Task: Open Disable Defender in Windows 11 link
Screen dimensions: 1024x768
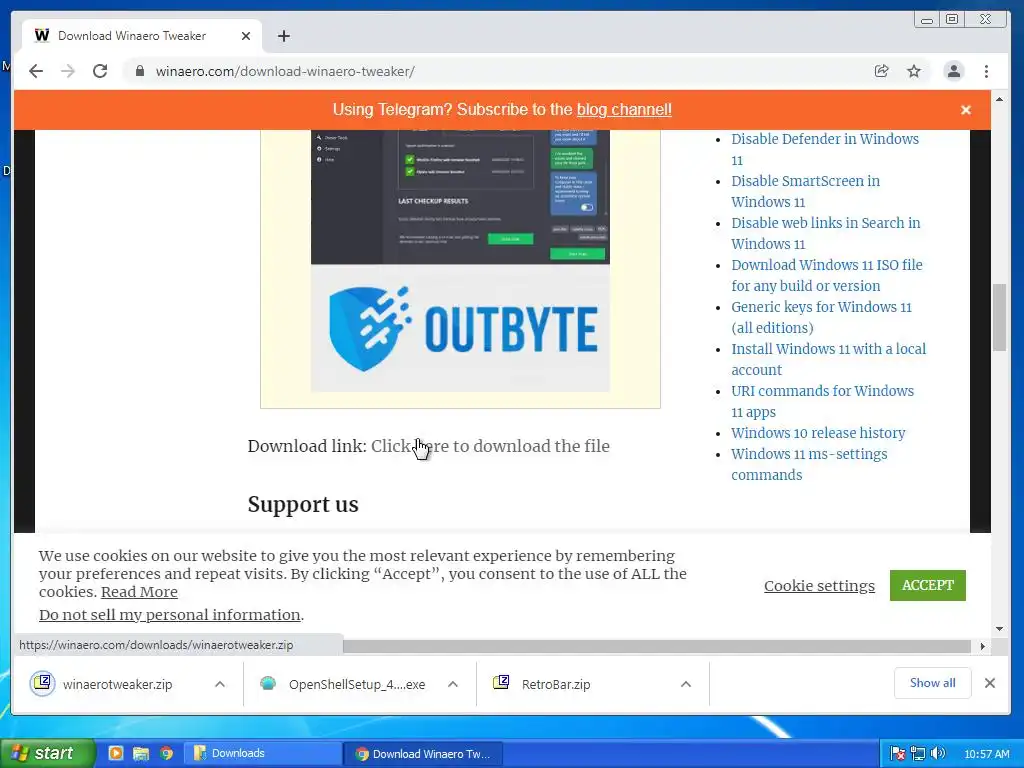Action: (x=825, y=150)
